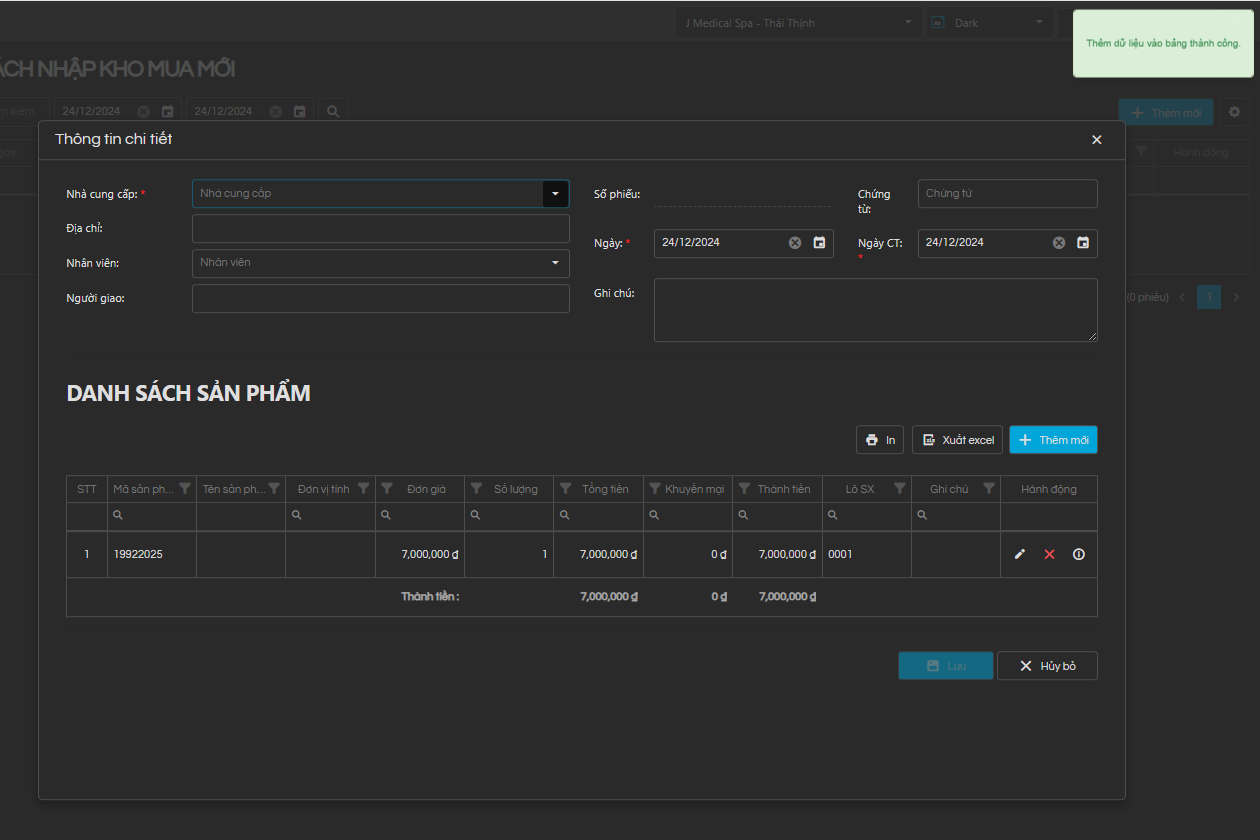The image size is (1260, 840).
Task: Add new product with Thêm mới button
Action: point(1053,440)
